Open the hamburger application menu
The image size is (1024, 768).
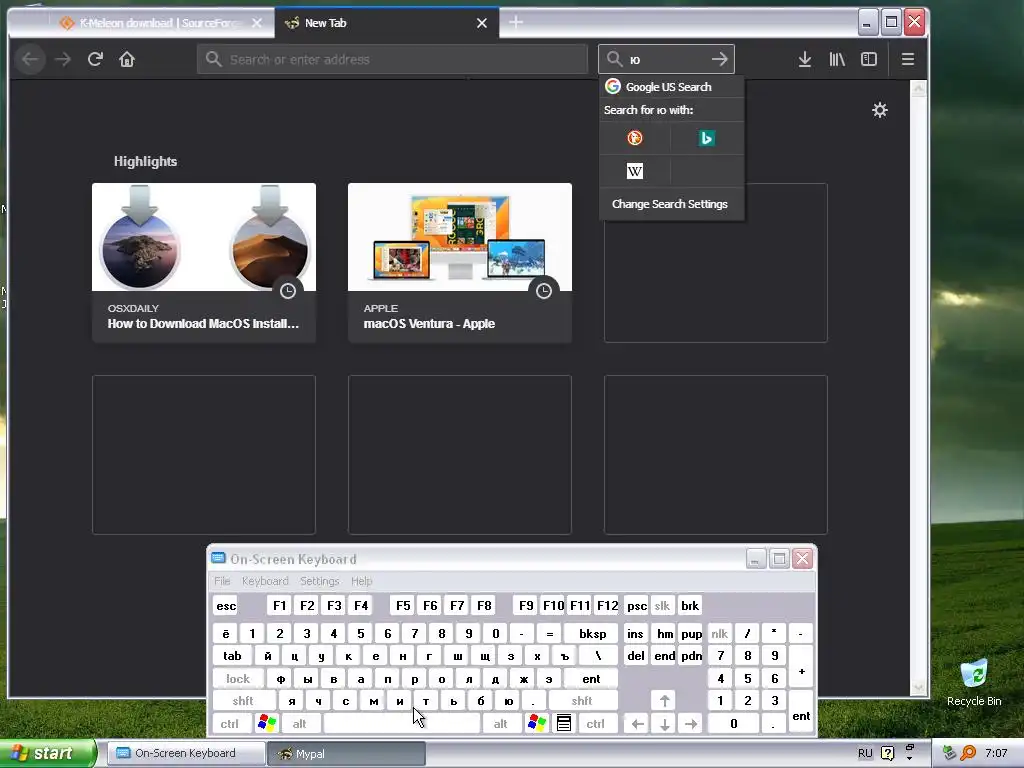(x=908, y=59)
